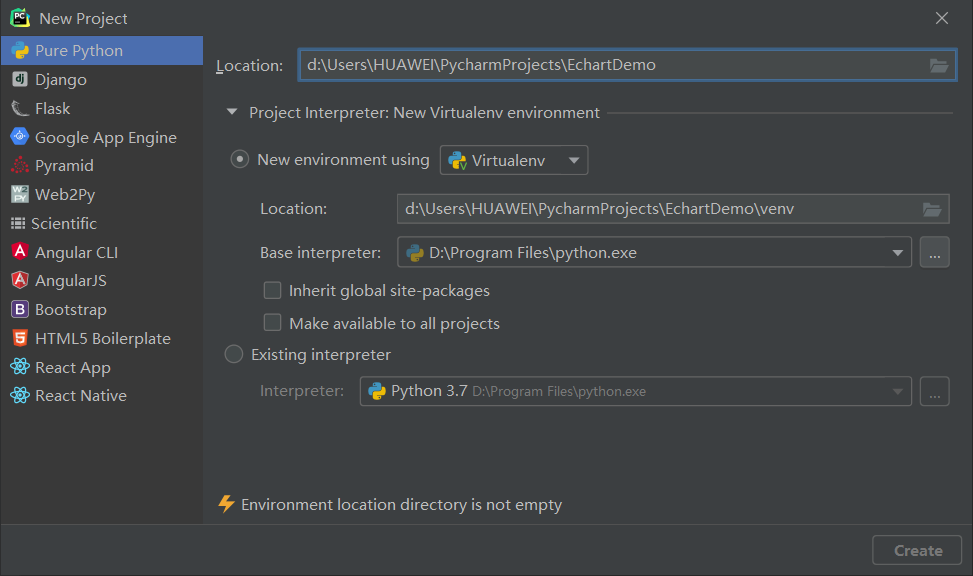Open the Python 3.7 Interpreter dropdown
The height and width of the screenshot is (576, 973).
point(635,391)
